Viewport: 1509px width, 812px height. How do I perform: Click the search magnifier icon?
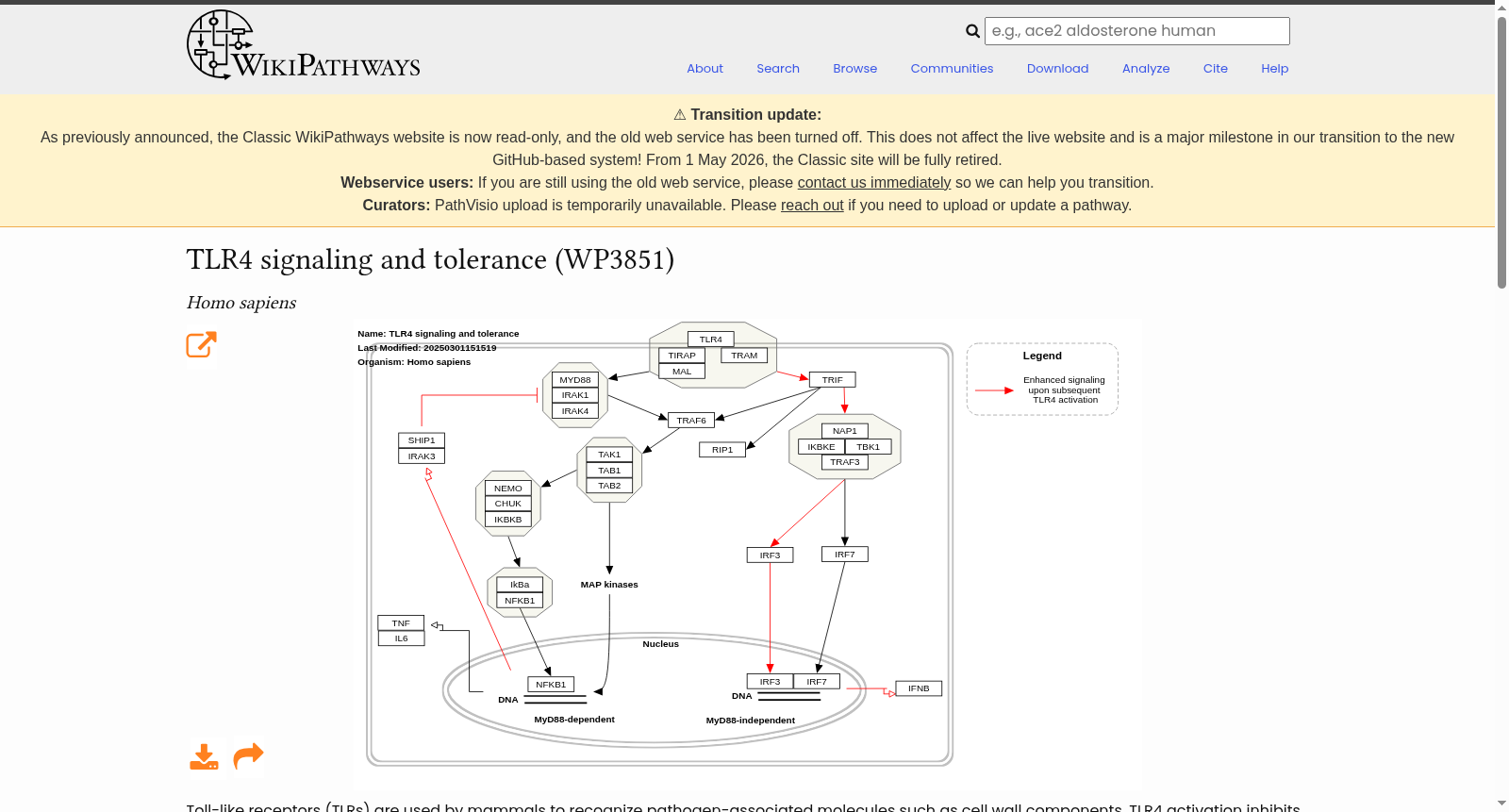[x=972, y=31]
